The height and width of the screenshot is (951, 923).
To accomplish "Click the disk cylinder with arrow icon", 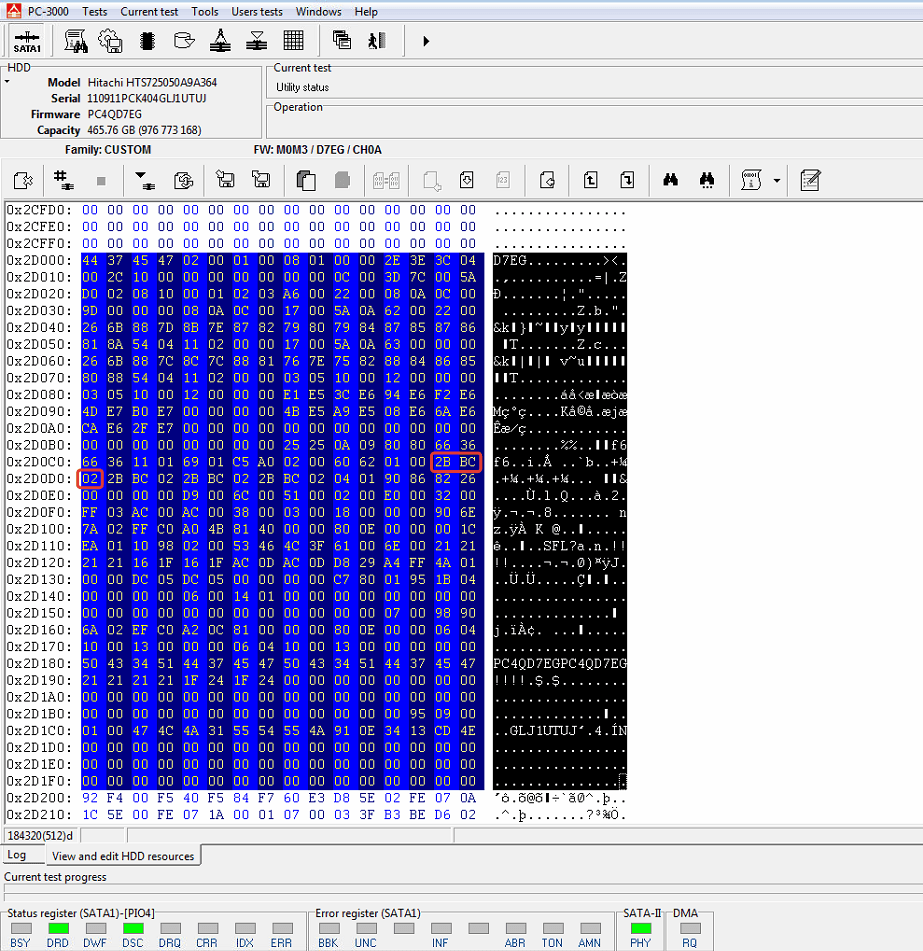I will (x=184, y=41).
